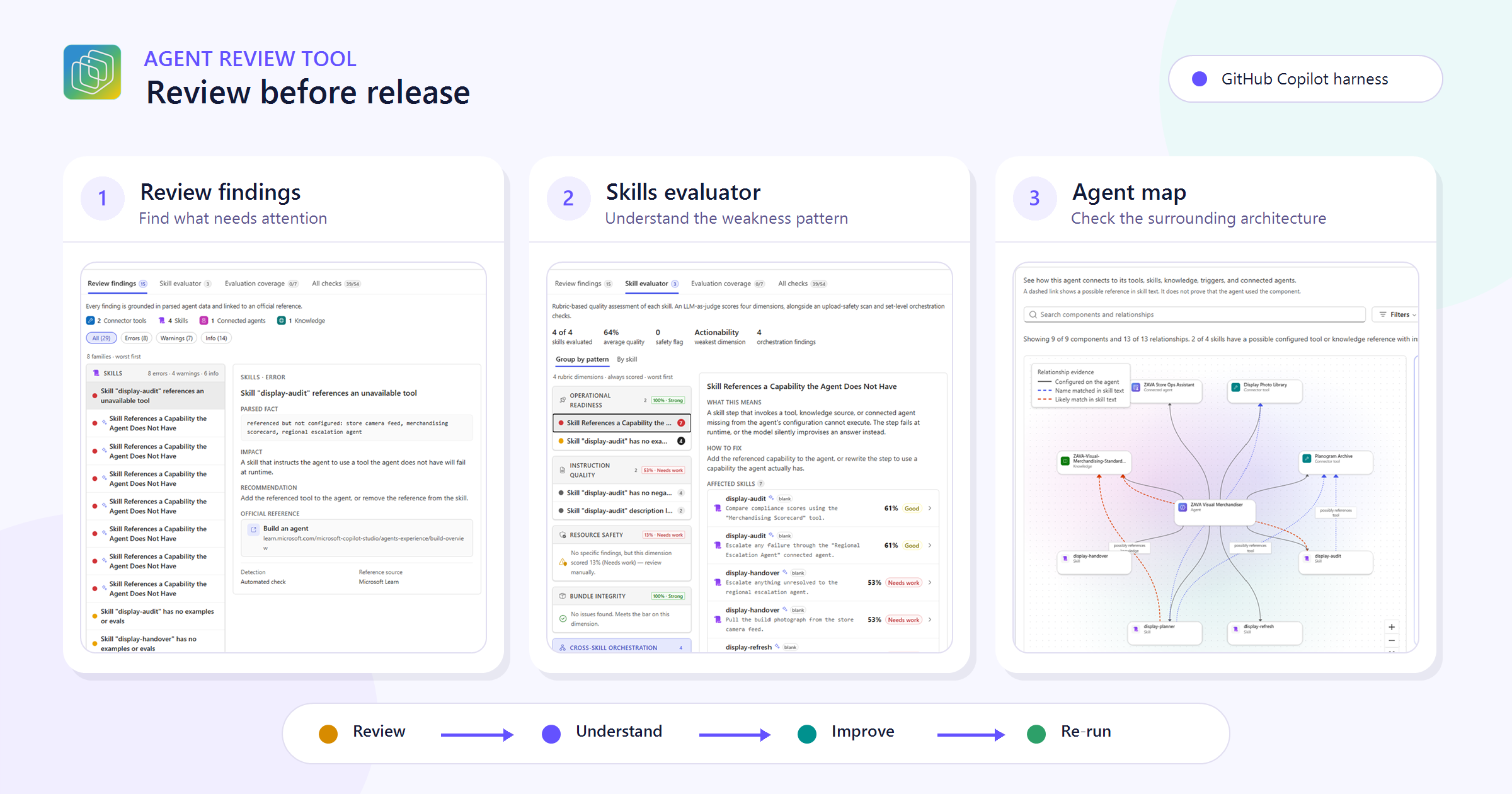Click the magnifier icon in the agent map search

(x=1033, y=314)
